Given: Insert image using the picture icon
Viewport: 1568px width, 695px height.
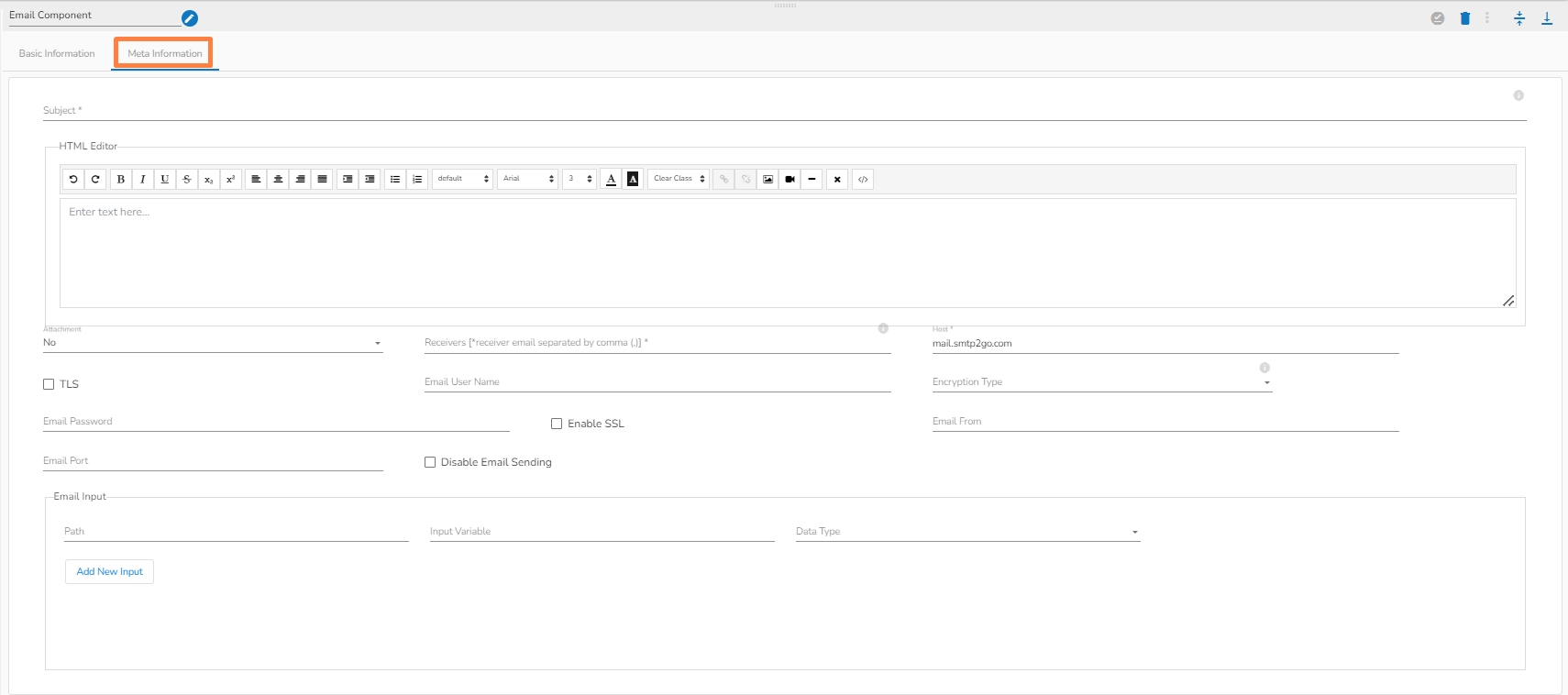Looking at the screenshot, I should pyautogui.click(x=767, y=179).
